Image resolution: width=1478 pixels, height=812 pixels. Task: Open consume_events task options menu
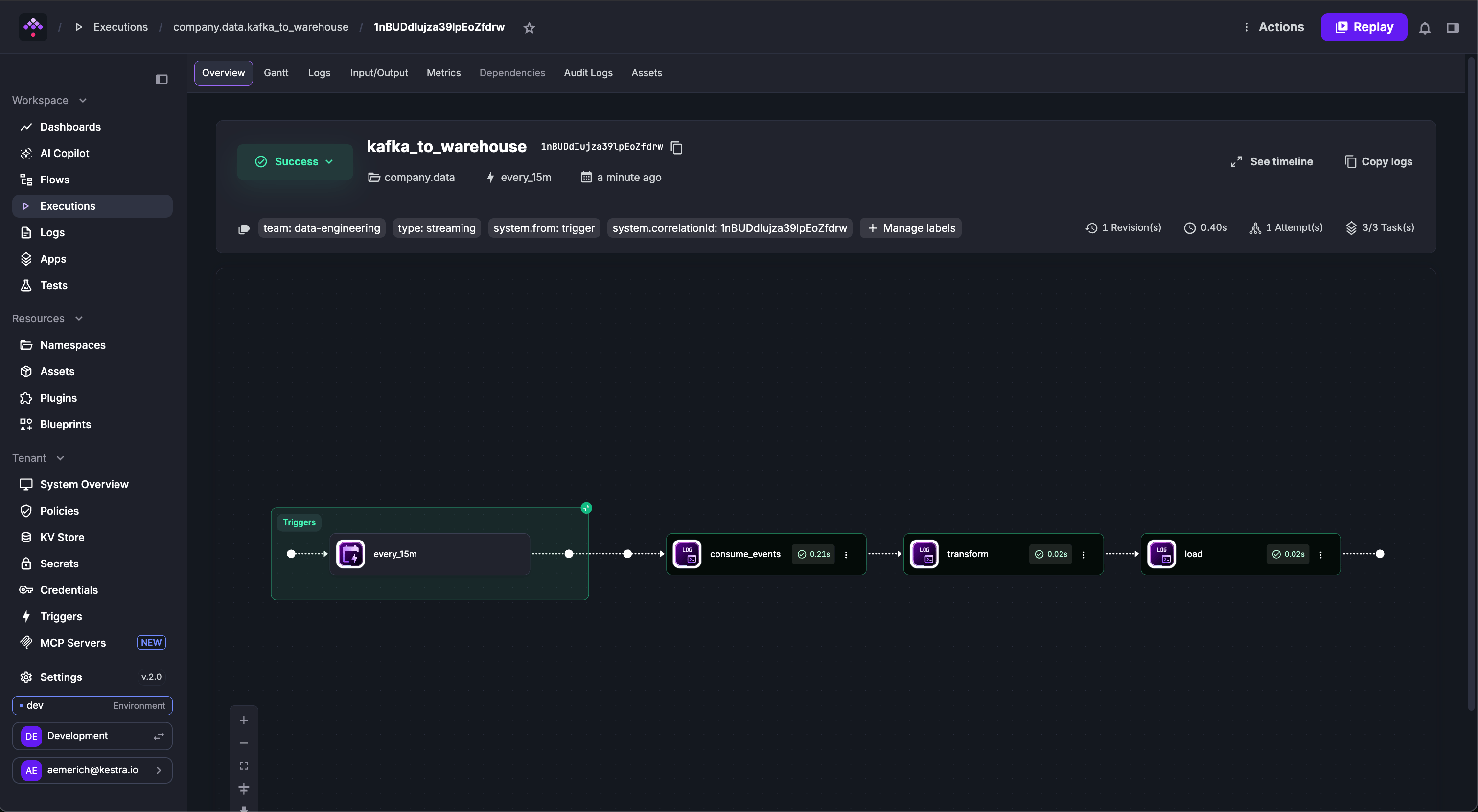point(846,555)
